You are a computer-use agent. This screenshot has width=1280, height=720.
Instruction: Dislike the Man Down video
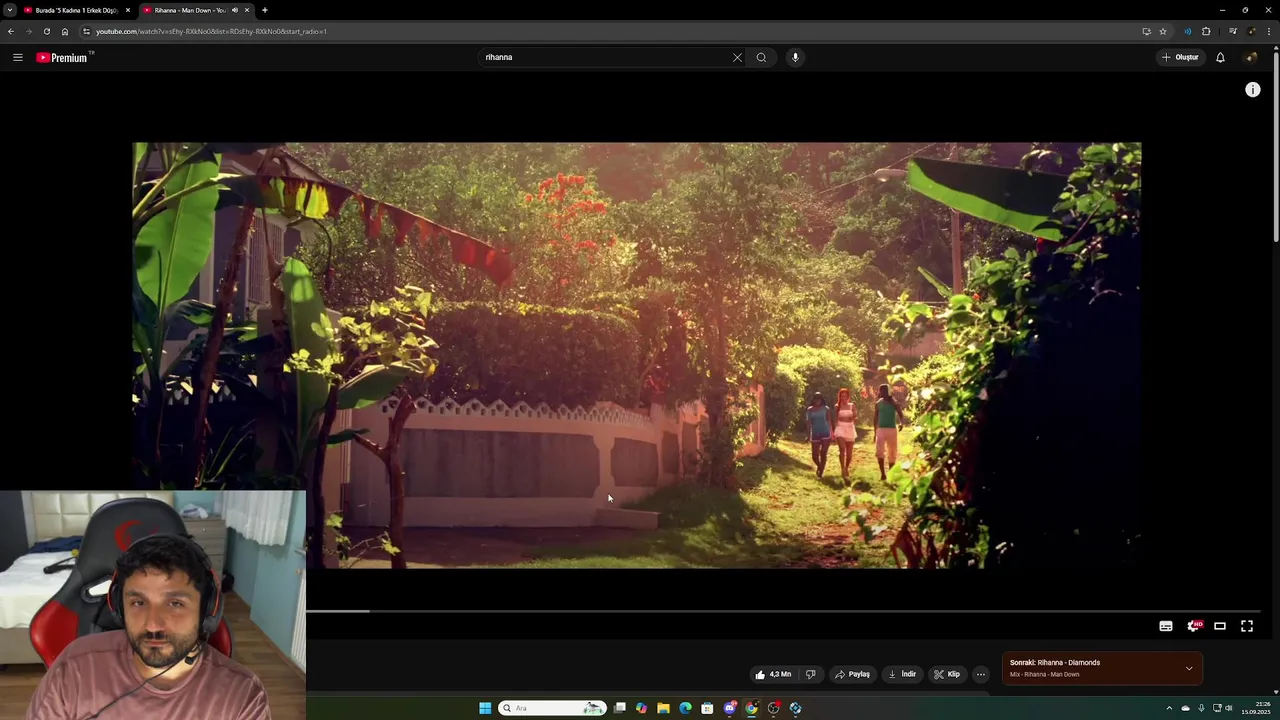[x=811, y=674]
